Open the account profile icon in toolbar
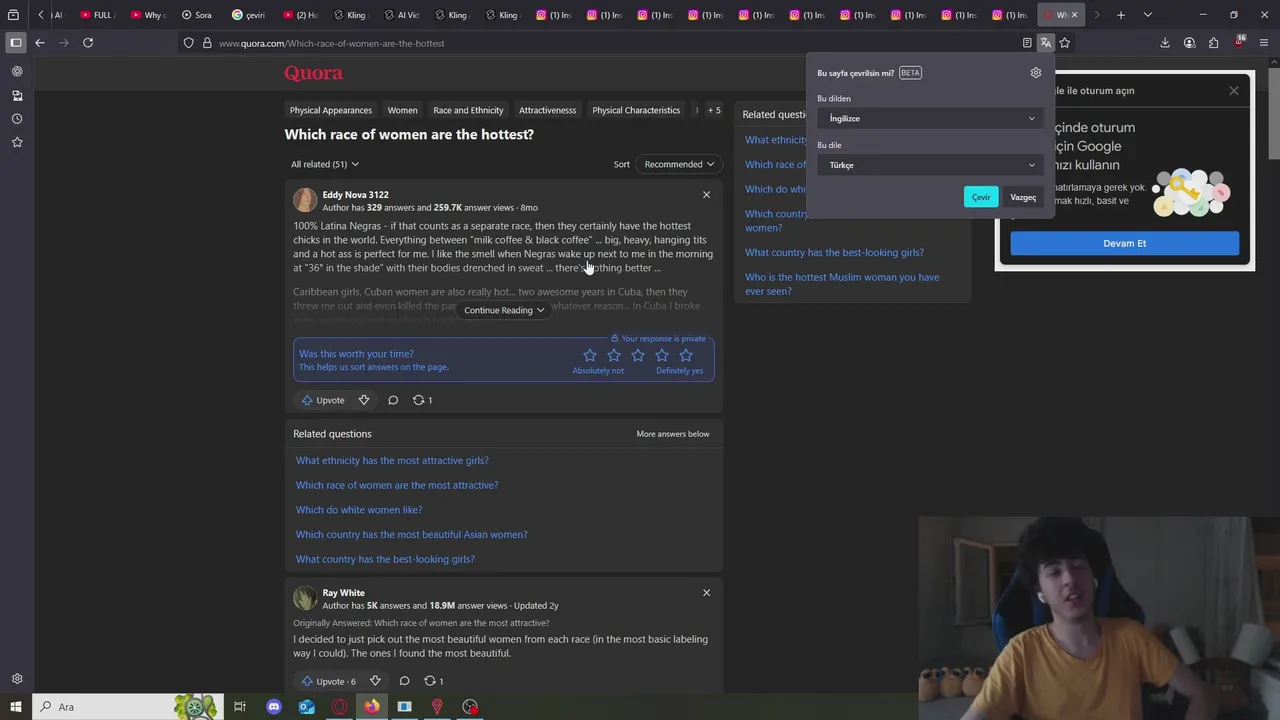The image size is (1280, 720). [x=1189, y=43]
